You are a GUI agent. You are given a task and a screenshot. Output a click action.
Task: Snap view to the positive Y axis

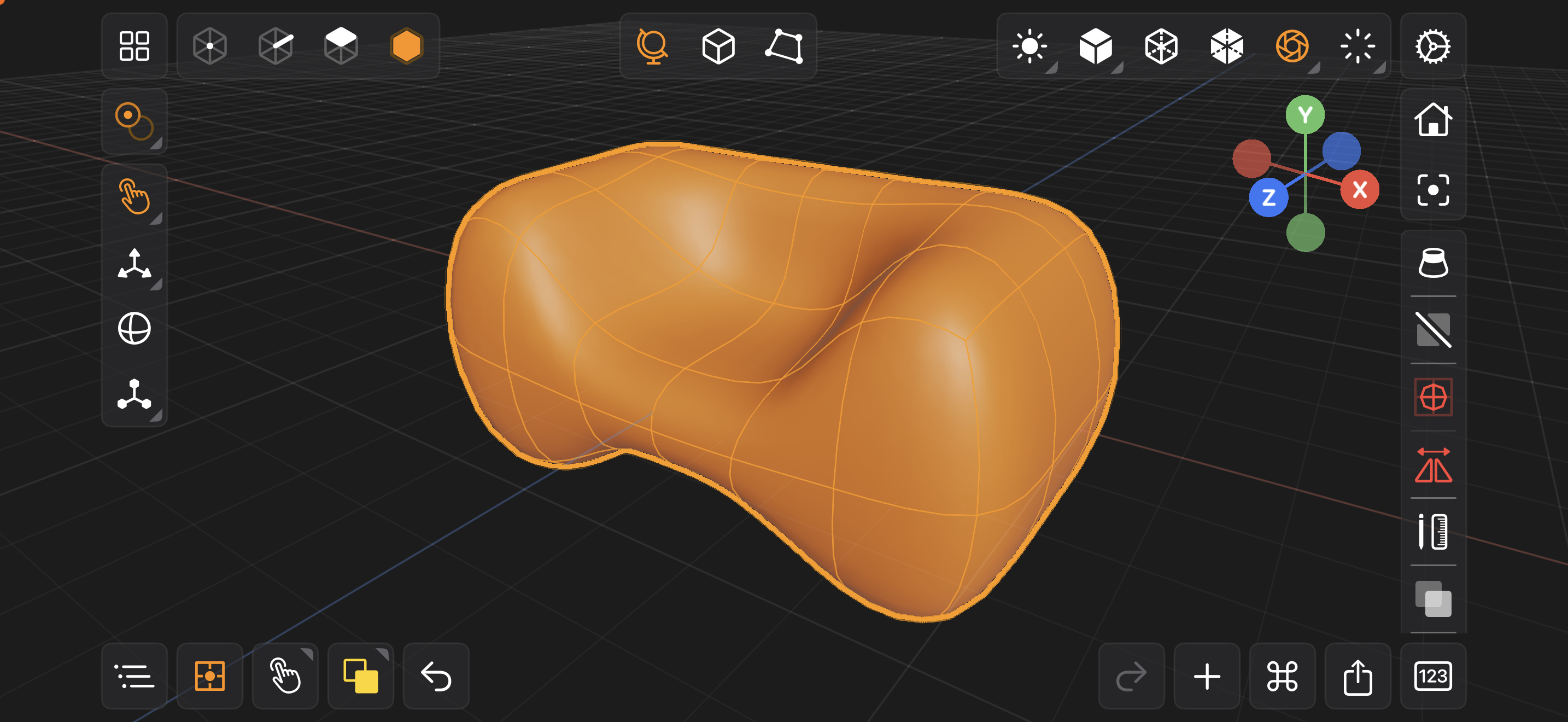pos(1305,114)
